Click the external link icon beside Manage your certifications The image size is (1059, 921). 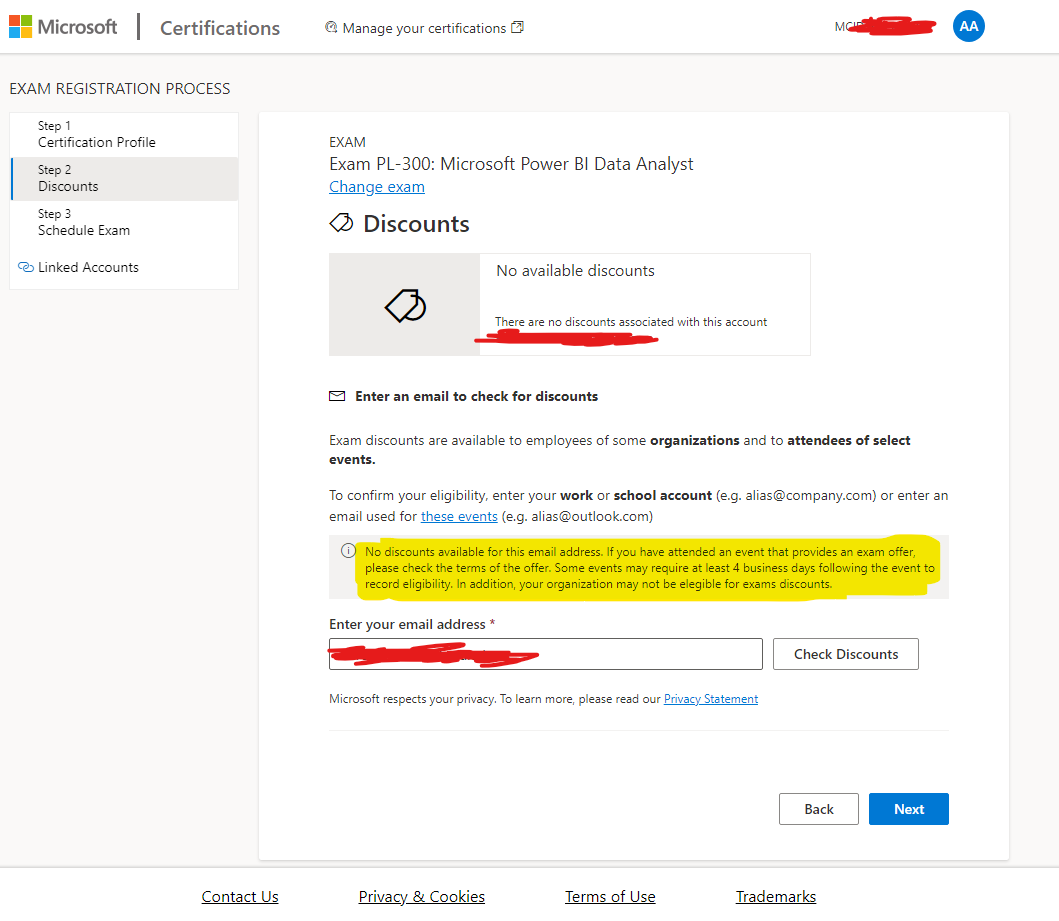517,27
